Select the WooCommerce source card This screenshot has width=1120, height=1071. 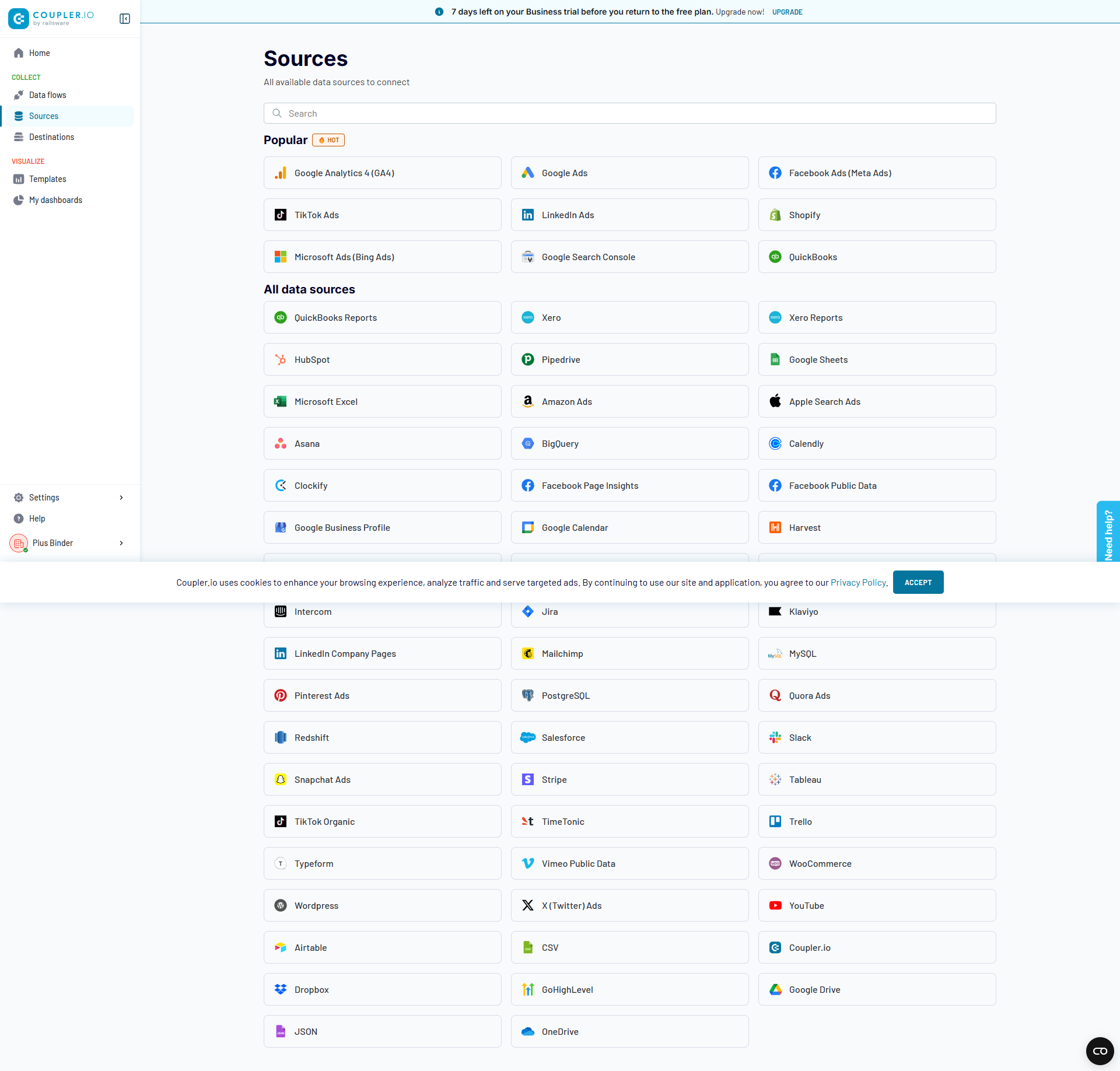877,864
